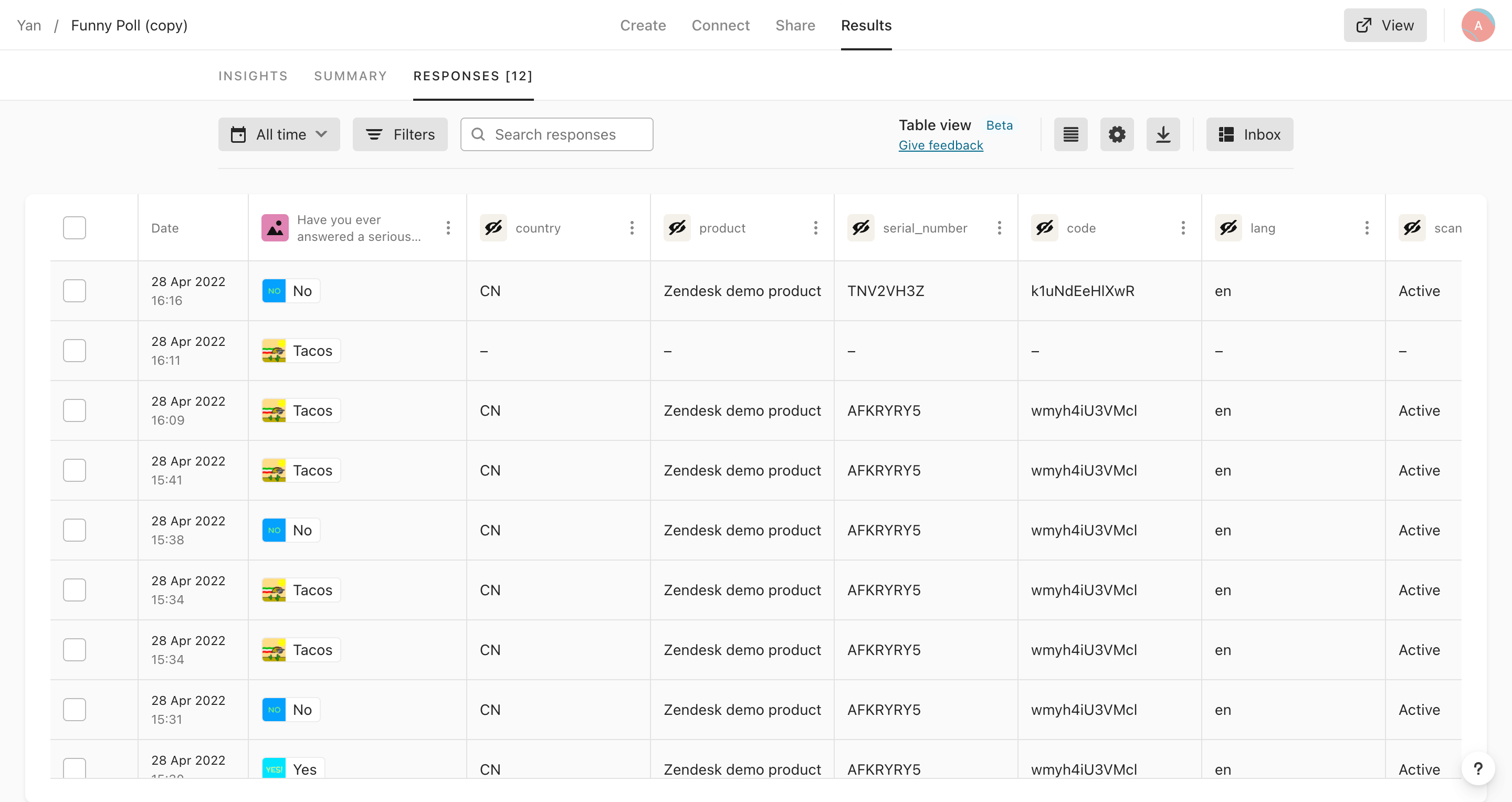Viewport: 1512px width, 802px height.
Task: Click the Give feedback link
Action: pyautogui.click(x=940, y=145)
